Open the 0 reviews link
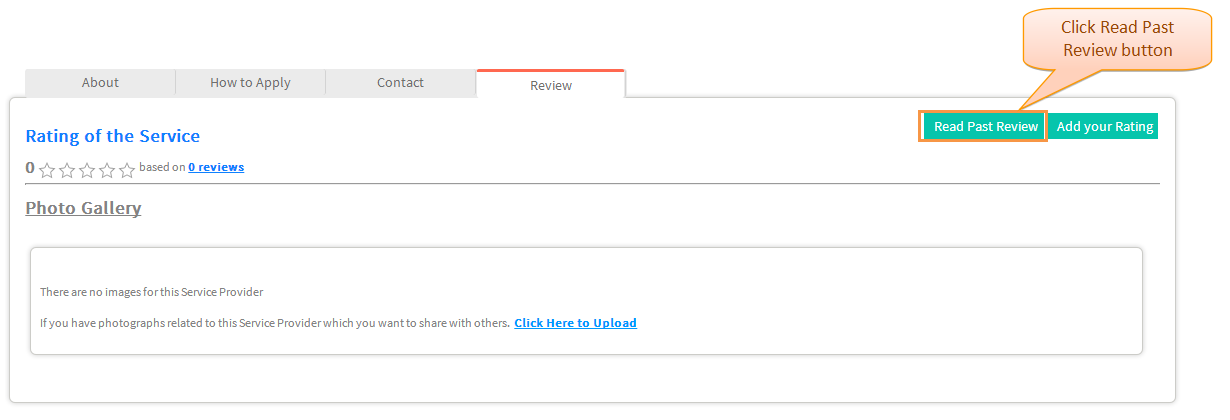The height and width of the screenshot is (420, 1230). (216, 167)
